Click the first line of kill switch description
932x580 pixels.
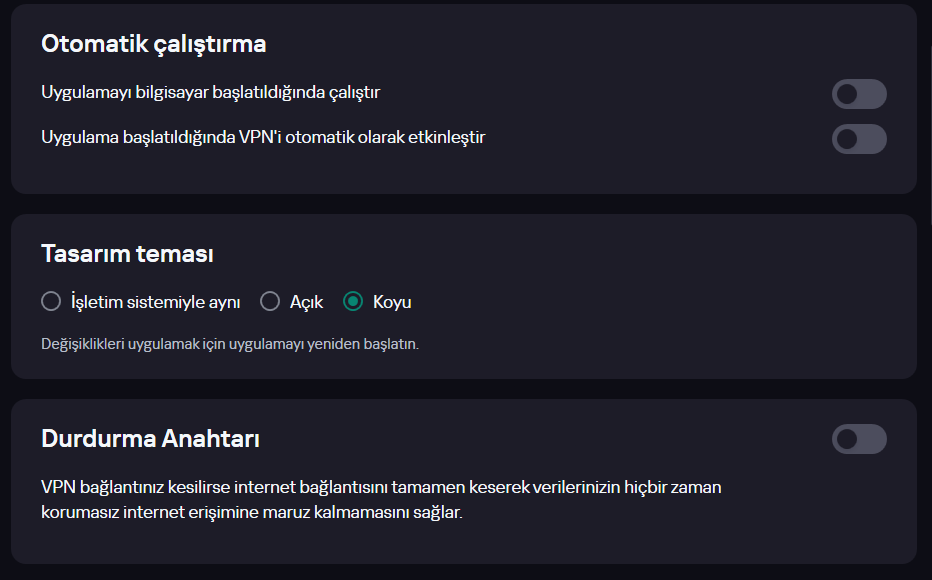coord(381,488)
